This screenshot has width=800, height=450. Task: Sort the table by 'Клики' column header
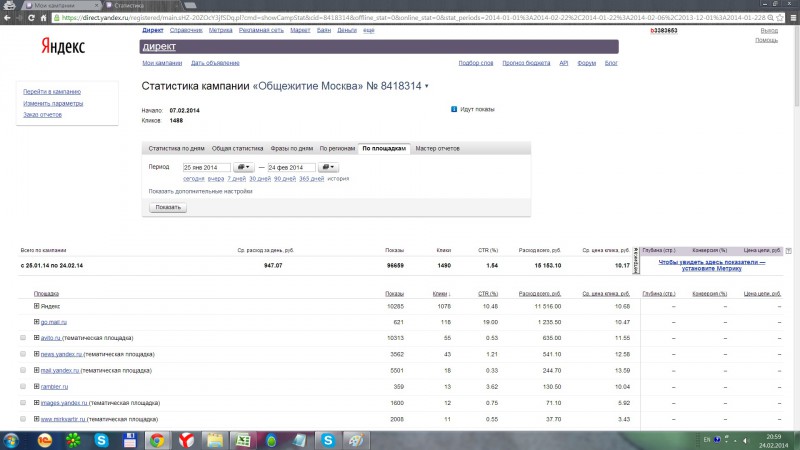pyautogui.click(x=441, y=294)
